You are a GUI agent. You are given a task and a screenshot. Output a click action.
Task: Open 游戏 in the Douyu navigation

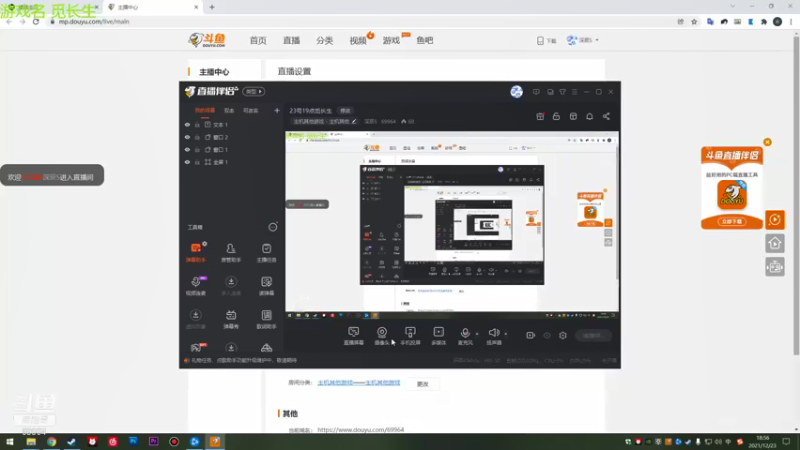point(391,40)
